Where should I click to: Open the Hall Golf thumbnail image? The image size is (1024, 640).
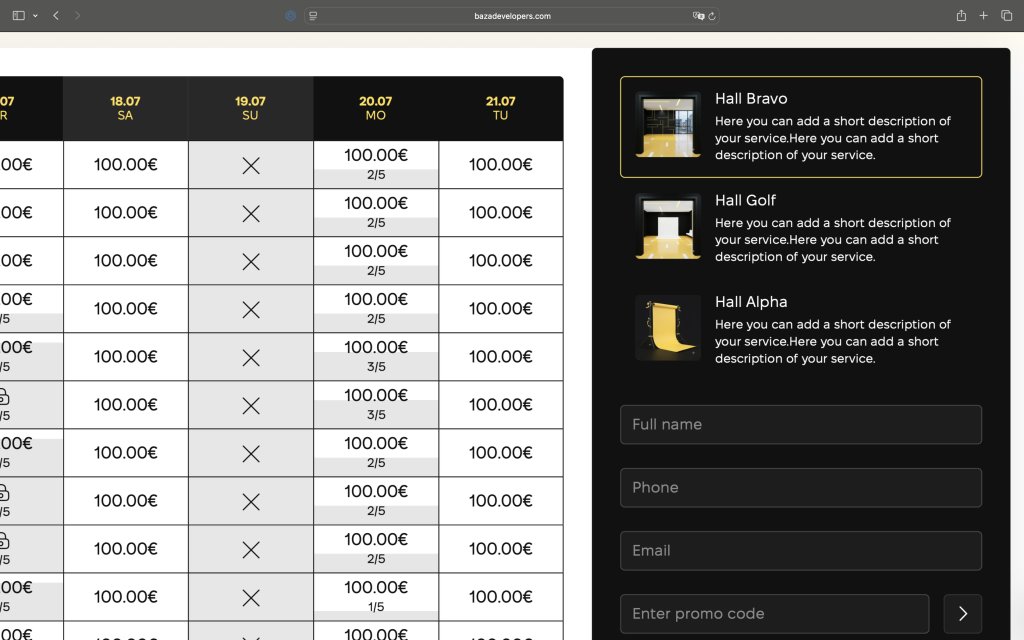pos(668,227)
